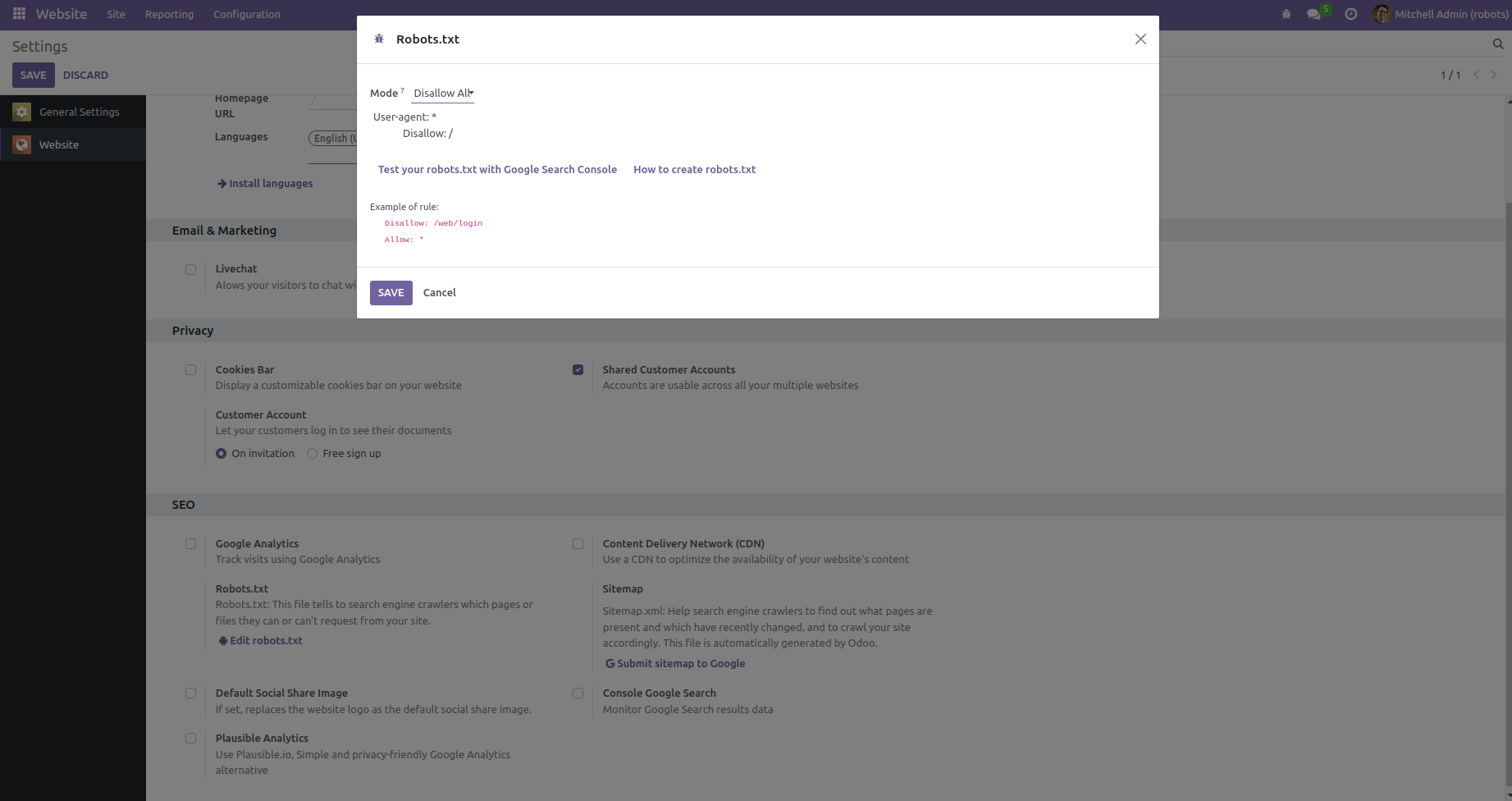Open the apps grid menu icon
The width and height of the screenshot is (1512, 801).
[19, 14]
